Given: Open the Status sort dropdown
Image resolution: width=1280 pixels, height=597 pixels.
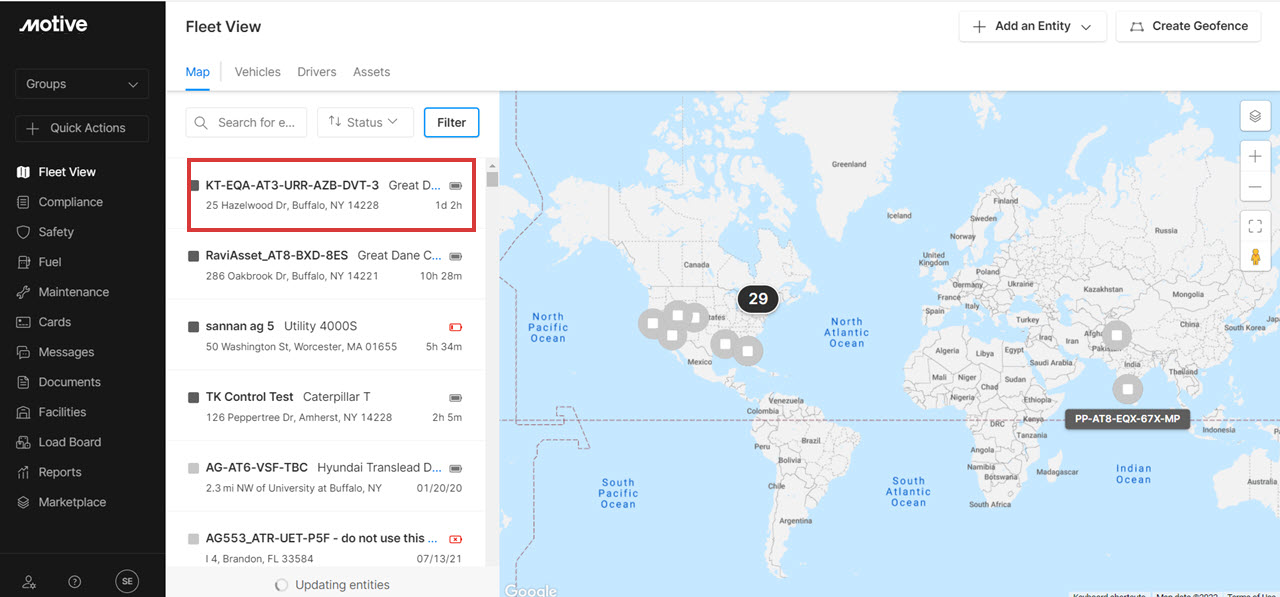Looking at the screenshot, I should click(363, 122).
